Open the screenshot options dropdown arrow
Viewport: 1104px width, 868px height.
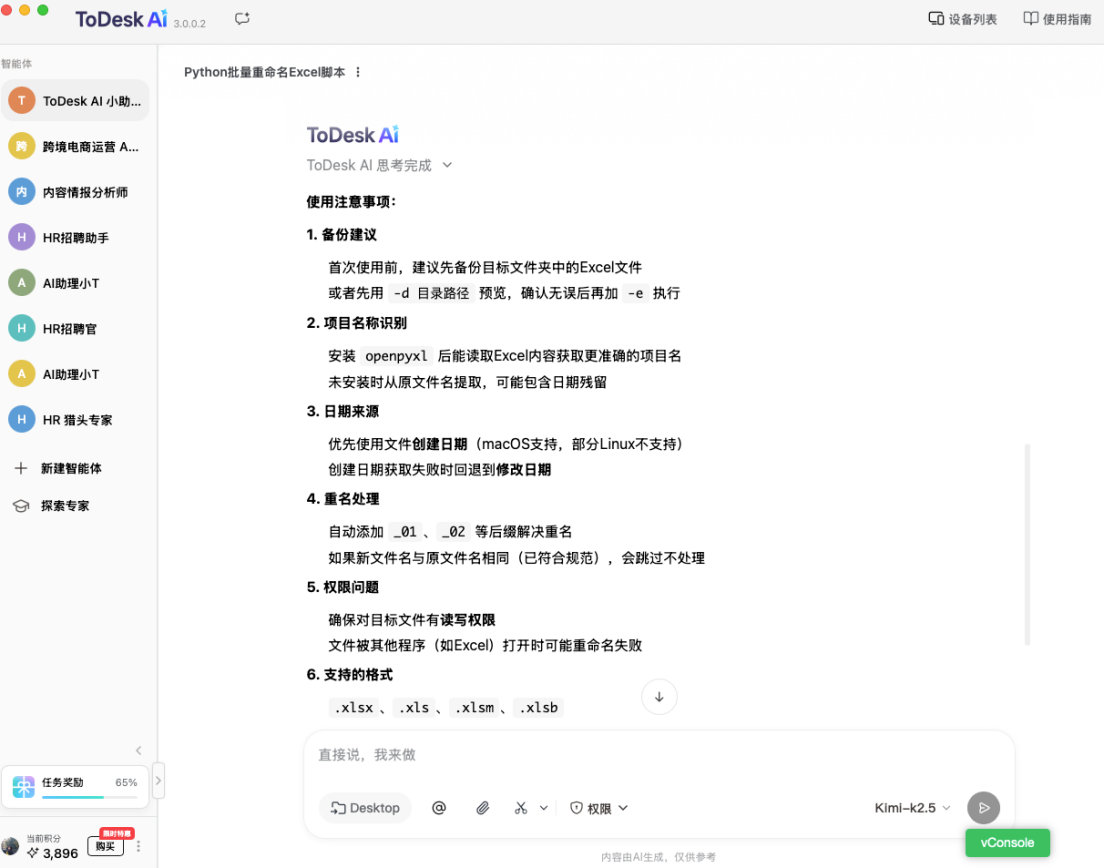(544, 808)
